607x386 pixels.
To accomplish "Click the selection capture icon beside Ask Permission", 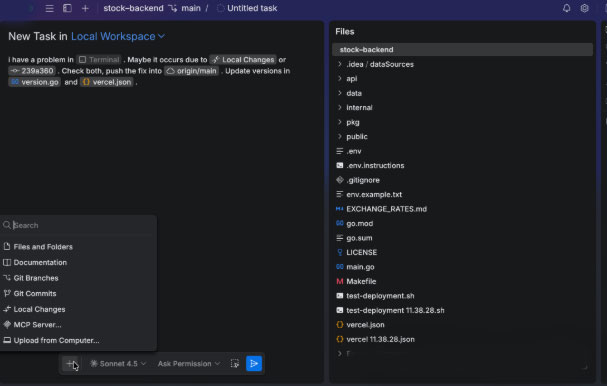I will [x=235, y=364].
